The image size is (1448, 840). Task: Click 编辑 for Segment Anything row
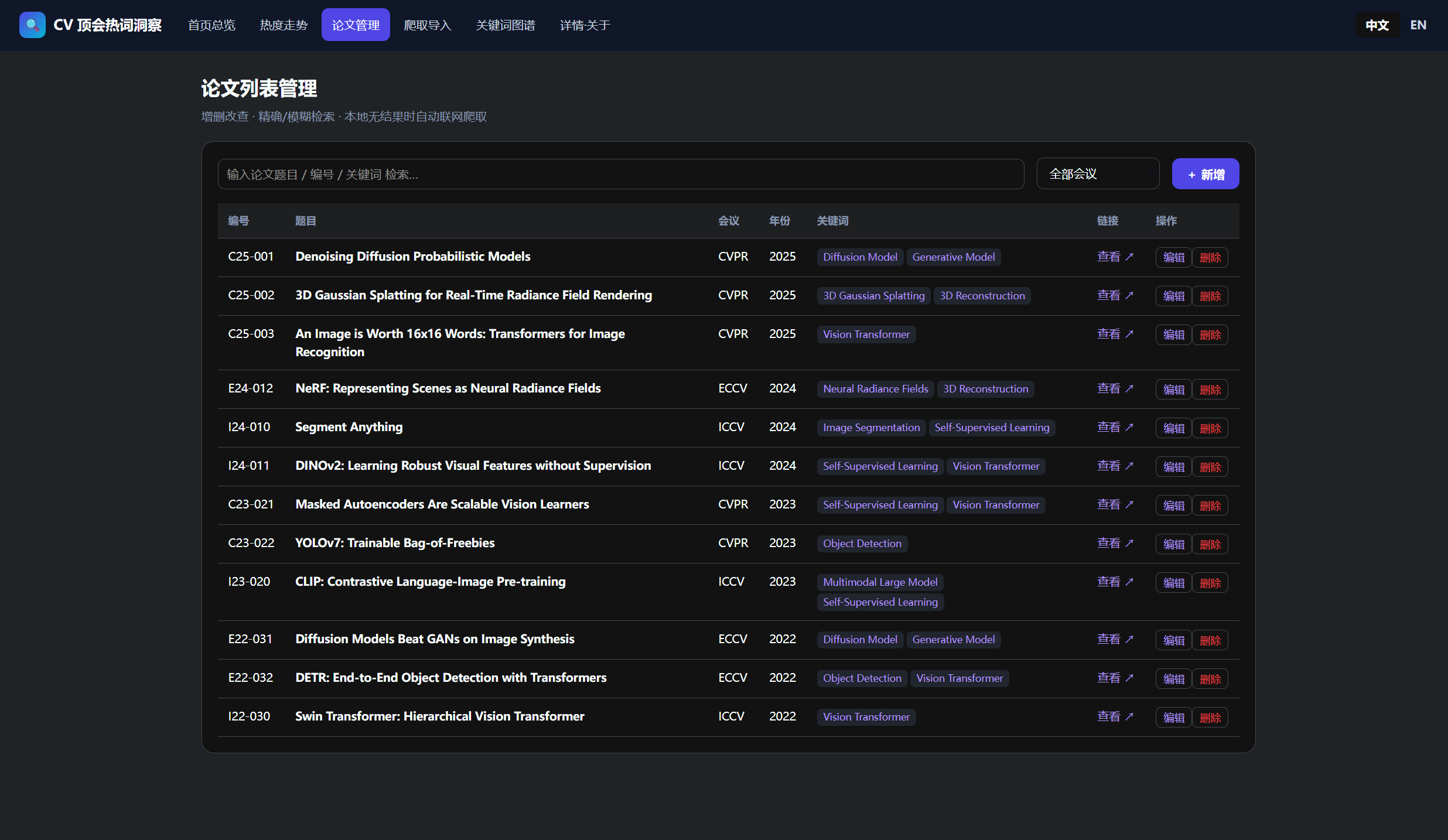point(1173,428)
